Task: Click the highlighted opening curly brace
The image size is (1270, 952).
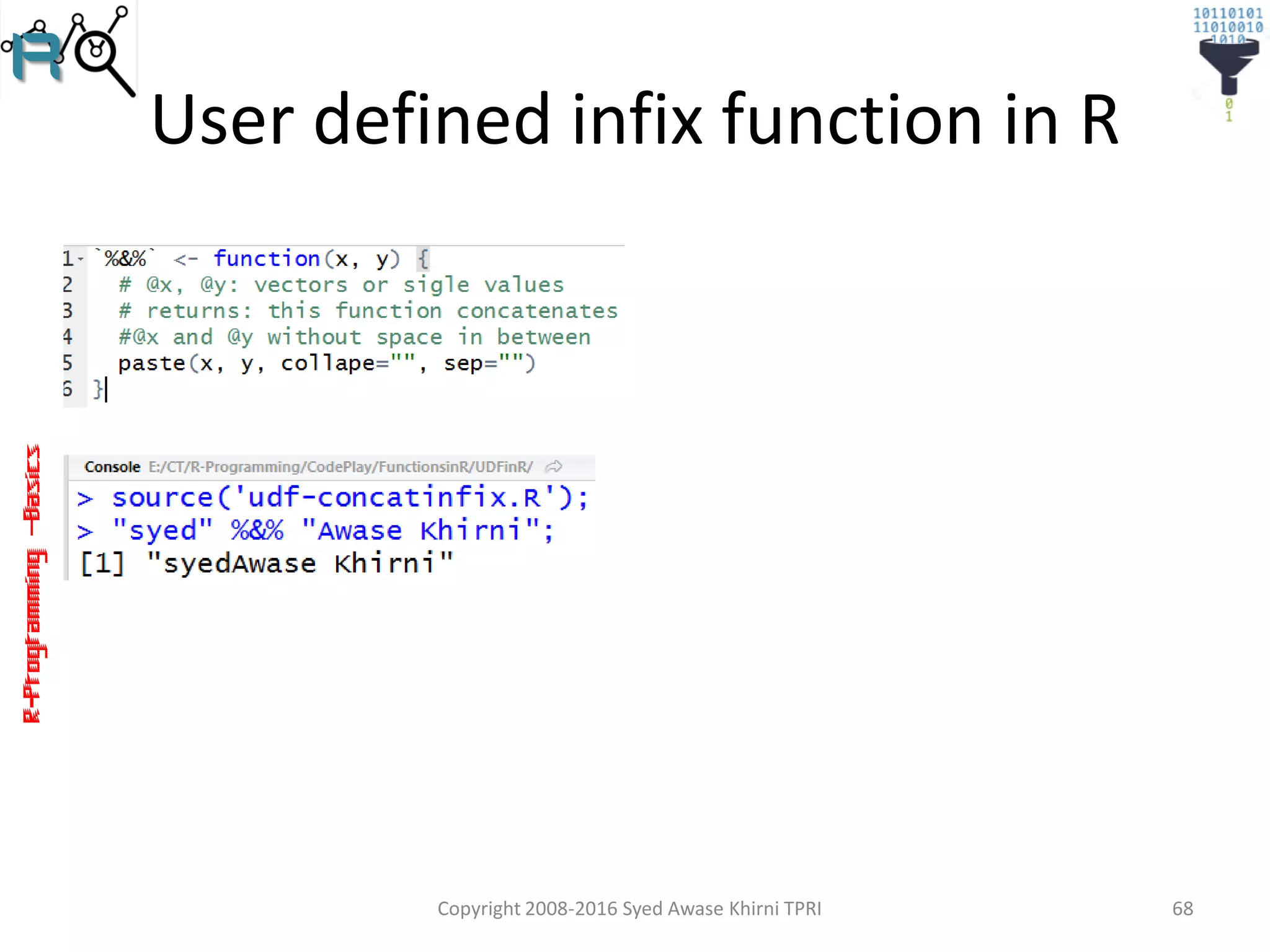Action: point(423,258)
